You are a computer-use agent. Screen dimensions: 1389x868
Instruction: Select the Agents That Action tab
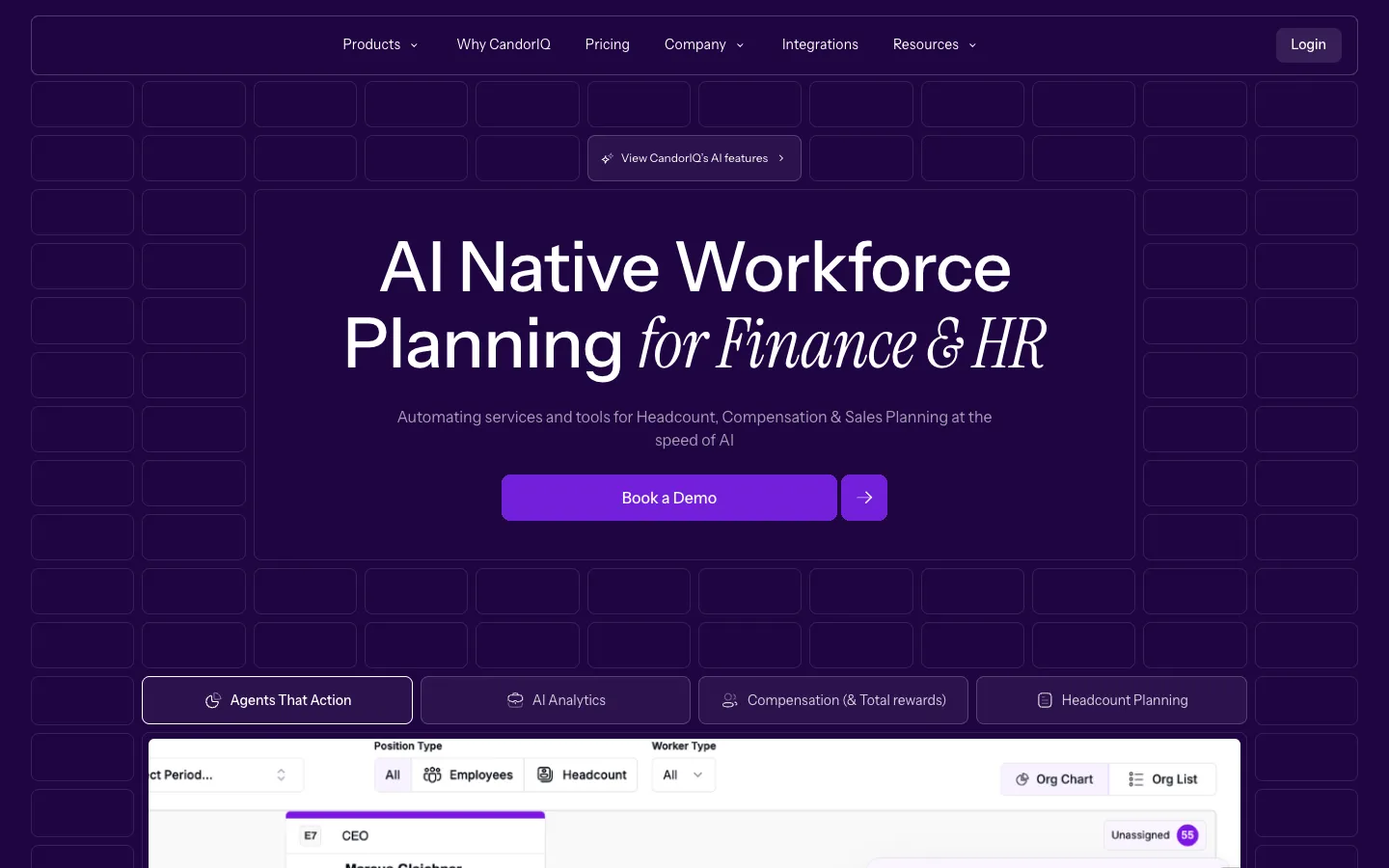[277, 700]
